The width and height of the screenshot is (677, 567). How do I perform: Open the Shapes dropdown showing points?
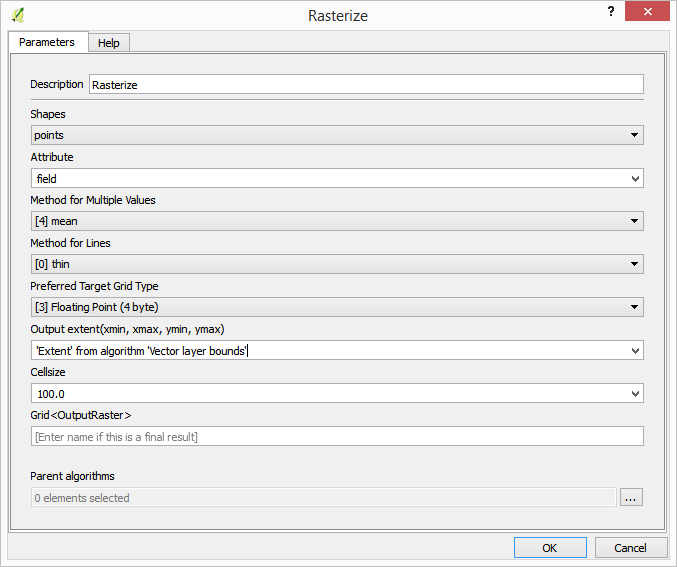coord(336,135)
